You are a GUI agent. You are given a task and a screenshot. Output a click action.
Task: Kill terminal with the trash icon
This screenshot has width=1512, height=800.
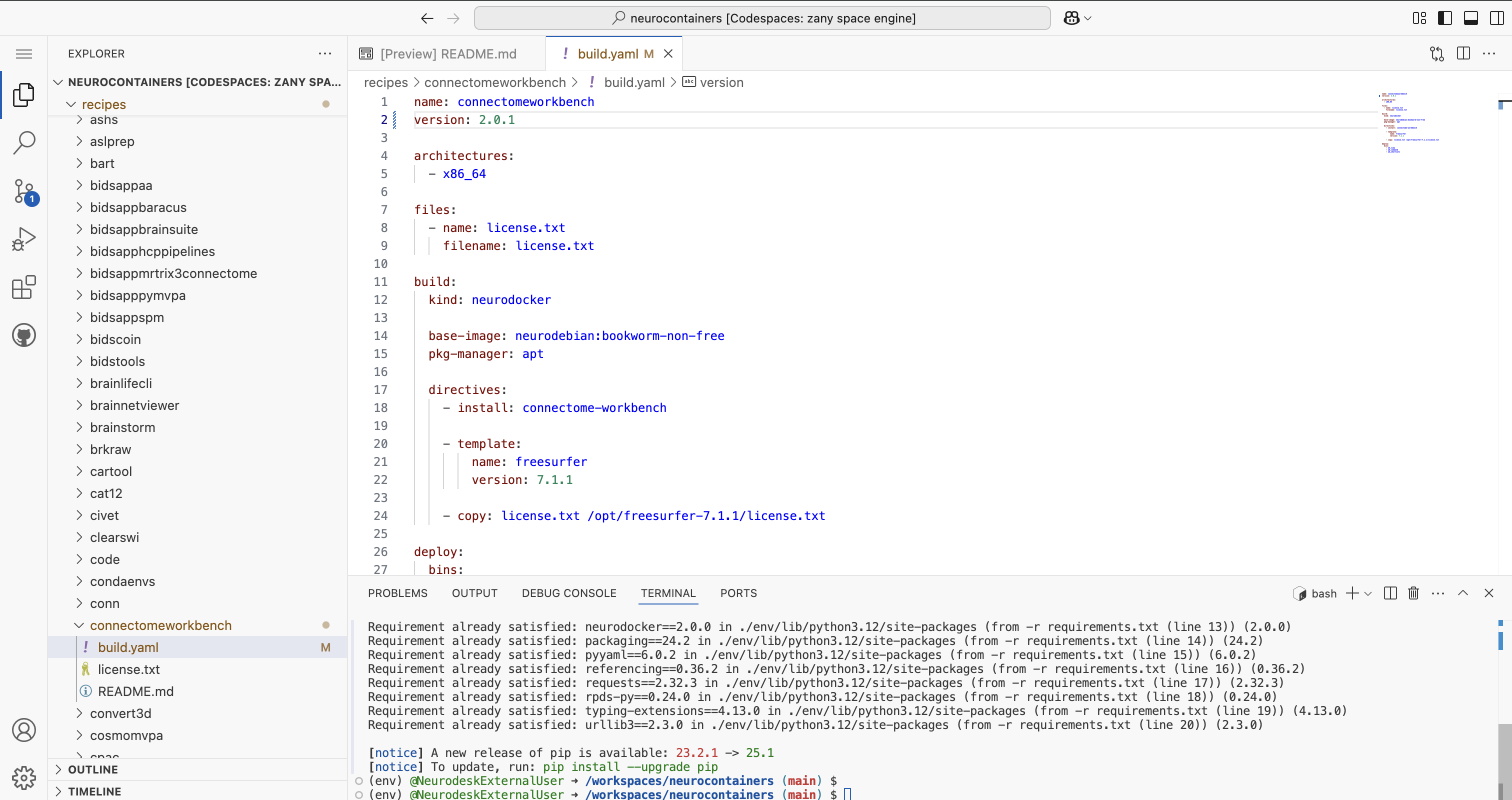point(1413,593)
